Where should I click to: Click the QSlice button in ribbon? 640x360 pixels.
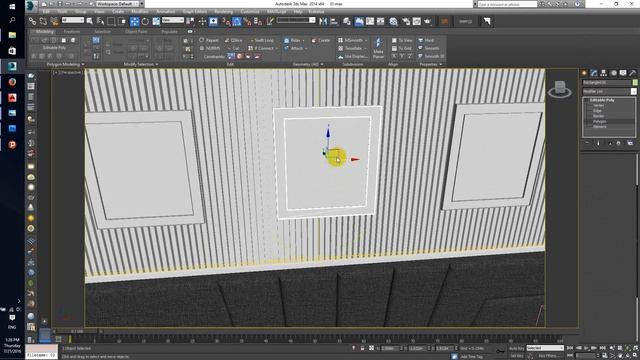[x=234, y=40]
